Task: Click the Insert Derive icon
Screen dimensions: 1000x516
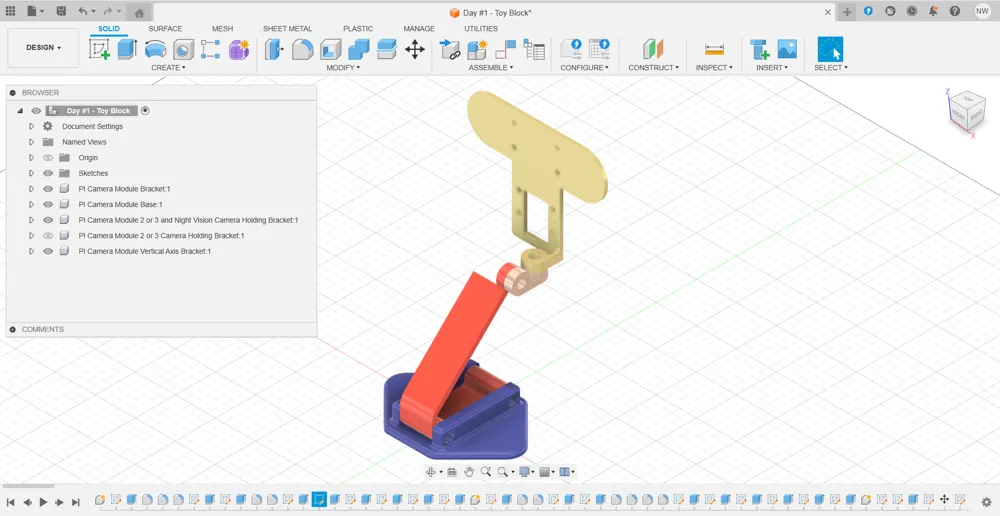Action: (x=759, y=49)
